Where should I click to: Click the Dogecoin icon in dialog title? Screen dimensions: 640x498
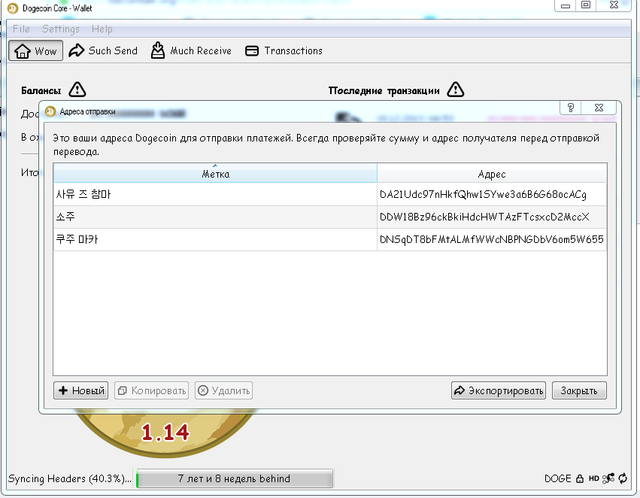[x=50, y=111]
